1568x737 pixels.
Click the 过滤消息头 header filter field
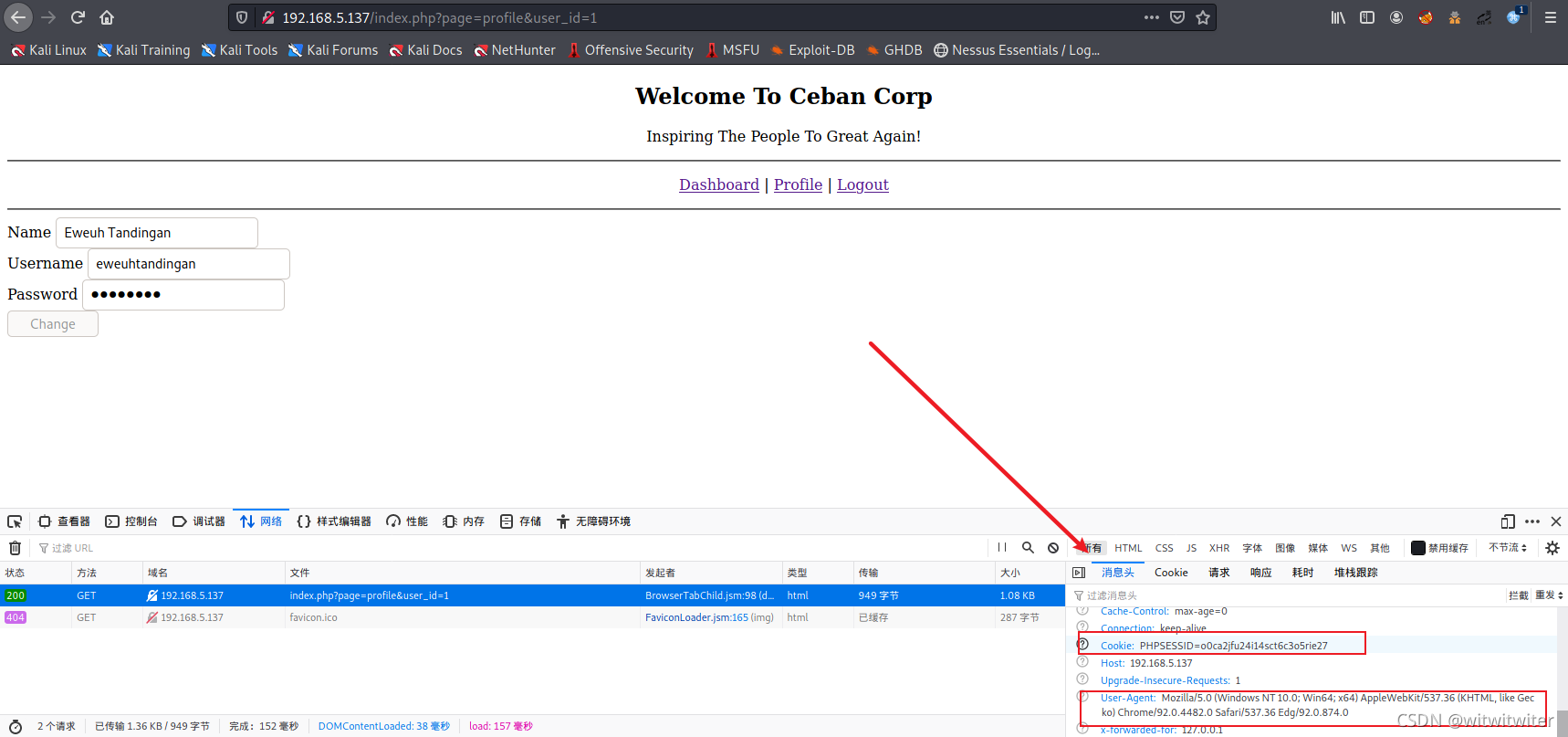coord(1287,595)
